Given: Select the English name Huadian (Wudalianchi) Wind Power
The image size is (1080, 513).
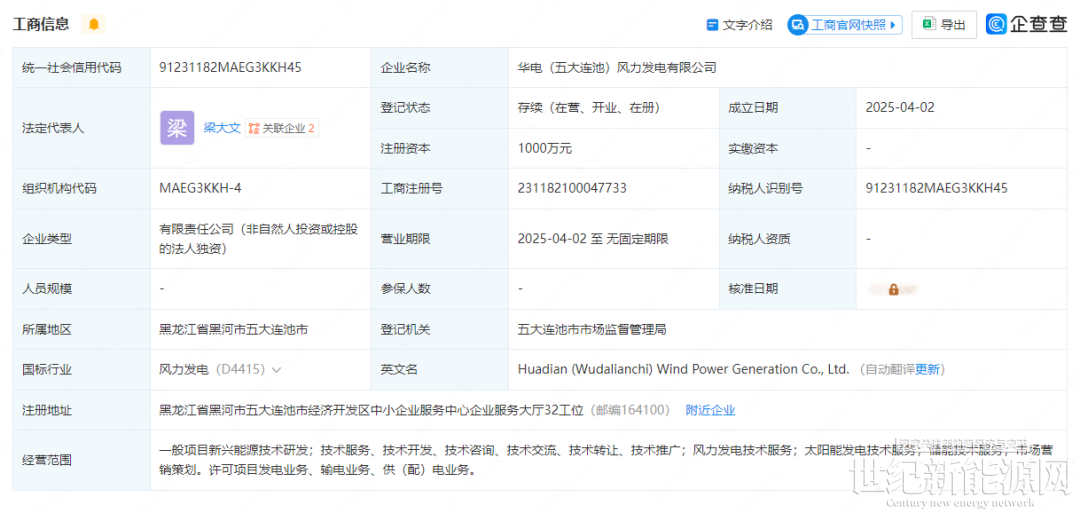Looking at the screenshot, I should pyautogui.click(x=683, y=370).
